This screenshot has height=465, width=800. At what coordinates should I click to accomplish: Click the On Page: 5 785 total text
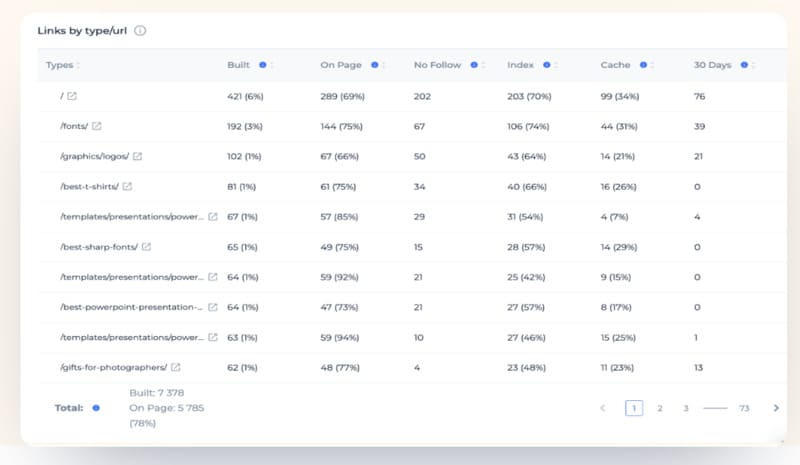(x=166, y=408)
